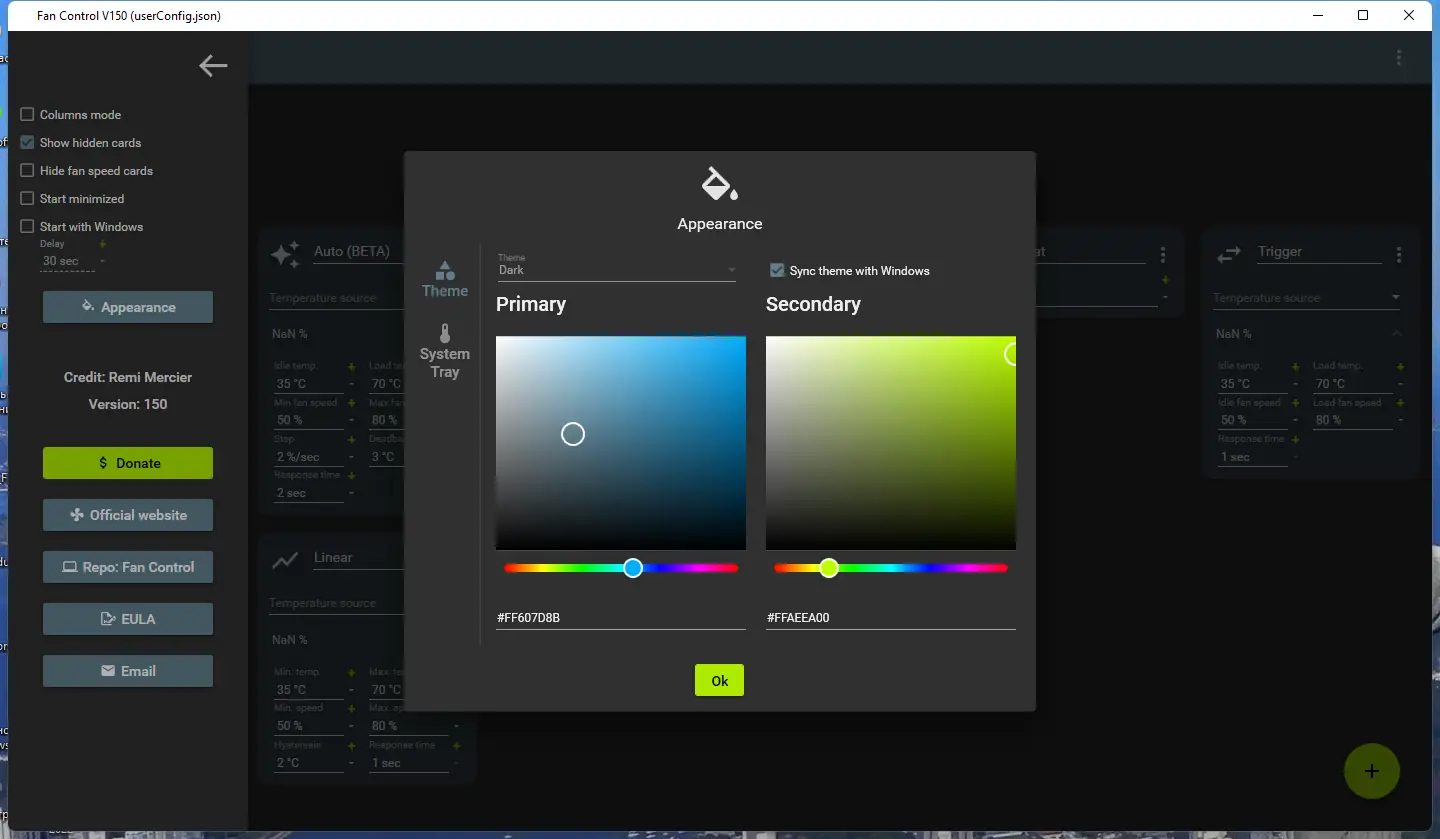Image resolution: width=1440 pixels, height=839 pixels.
Task: View the EULA
Action: (128, 619)
